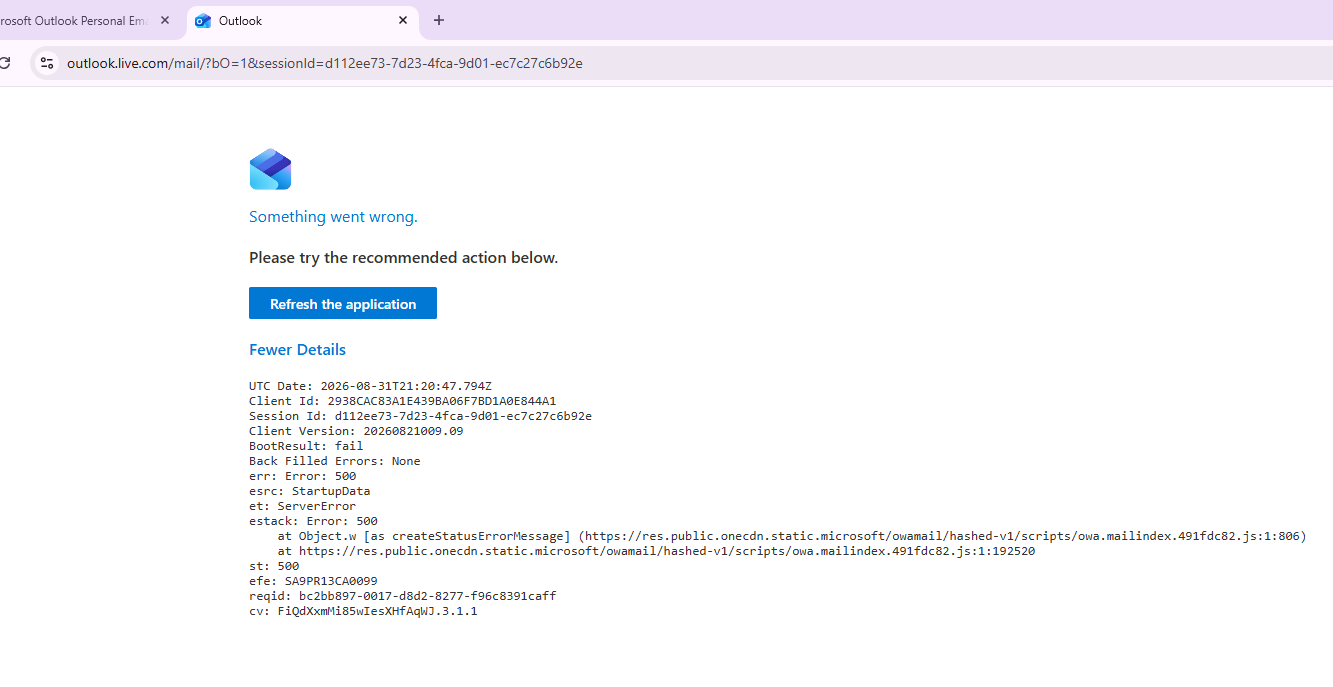This screenshot has height=687, width=1333.
Task: Click the 'et: ServerError' line
Action: click(x=302, y=506)
